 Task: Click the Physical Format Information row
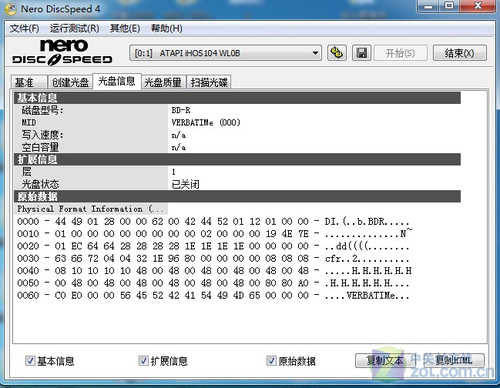pyautogui.click(x=91, y=209)
